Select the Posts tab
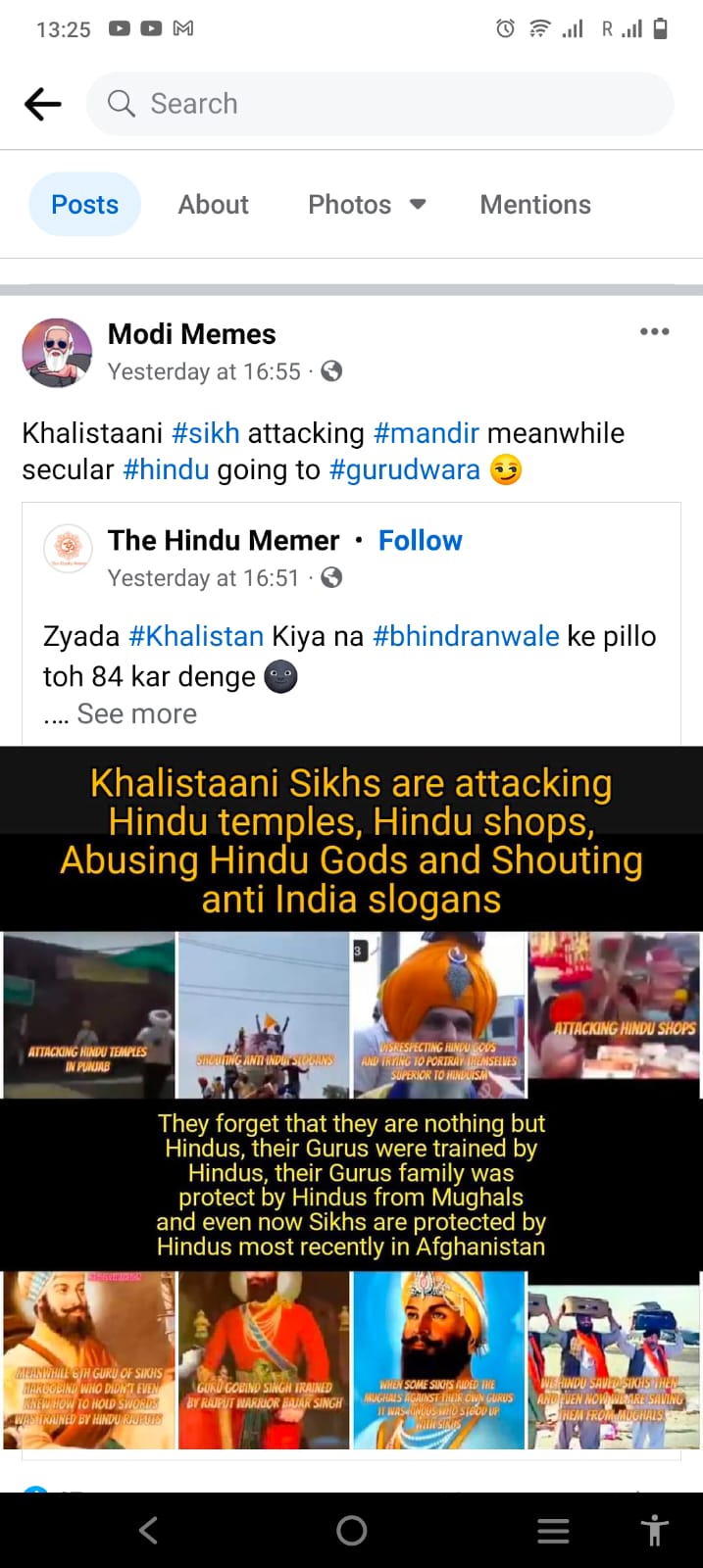The width and height of the screenshot is (703, 1568). (x=84, y=204)
